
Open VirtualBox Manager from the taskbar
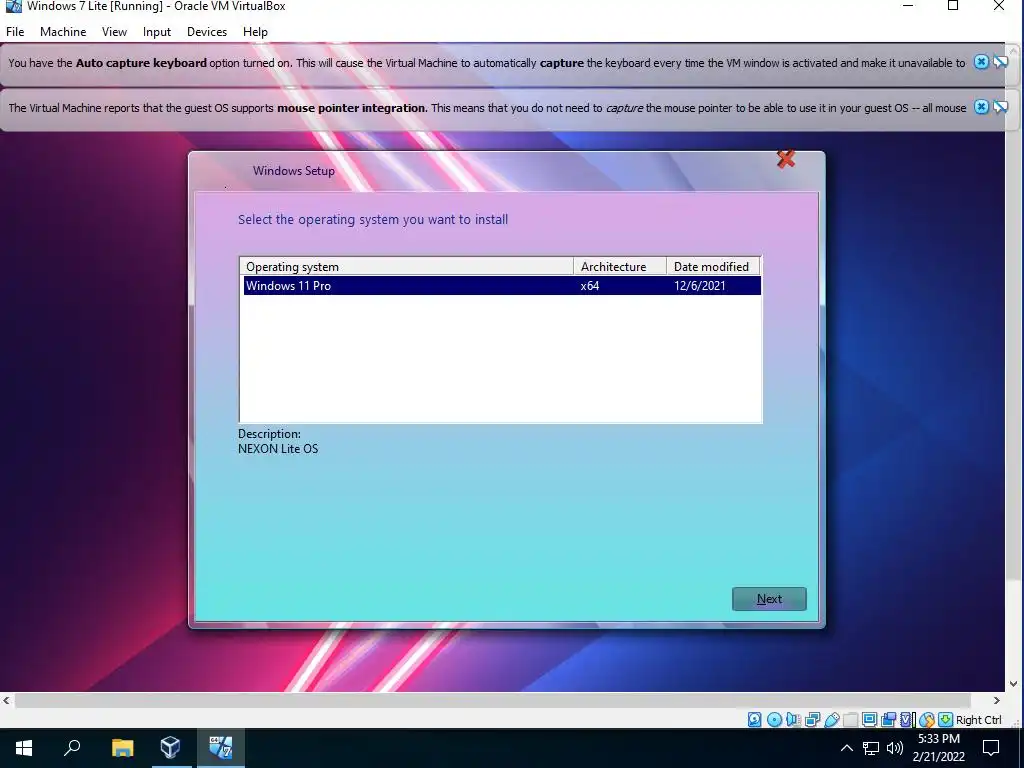pyautogui.click(x=170, y=748)
